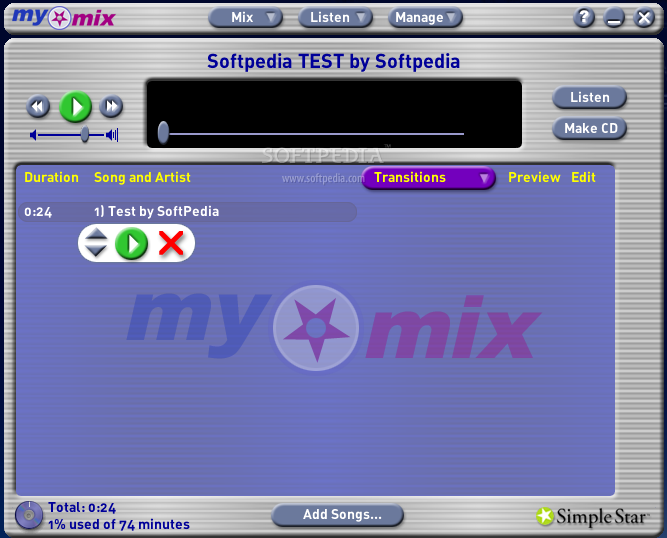The image size is (667, 538).
Task: Click the CD disc icon at bottom
Action: [29, 515]
